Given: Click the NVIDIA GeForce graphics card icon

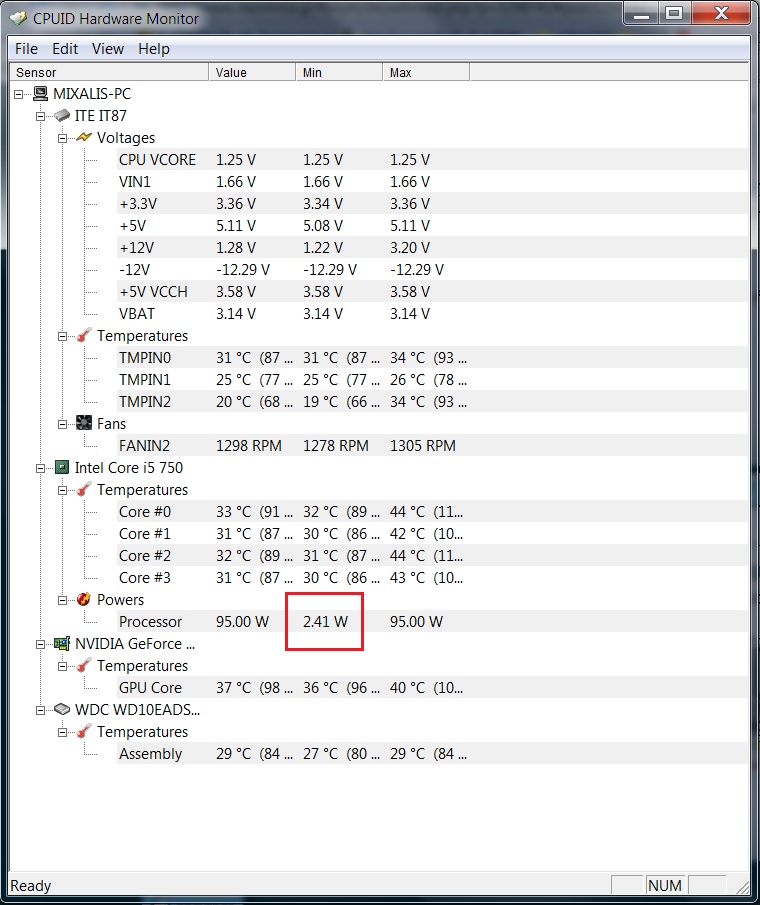Looking at the screenshot, I should pyautogui.click(x=62, y=644).
